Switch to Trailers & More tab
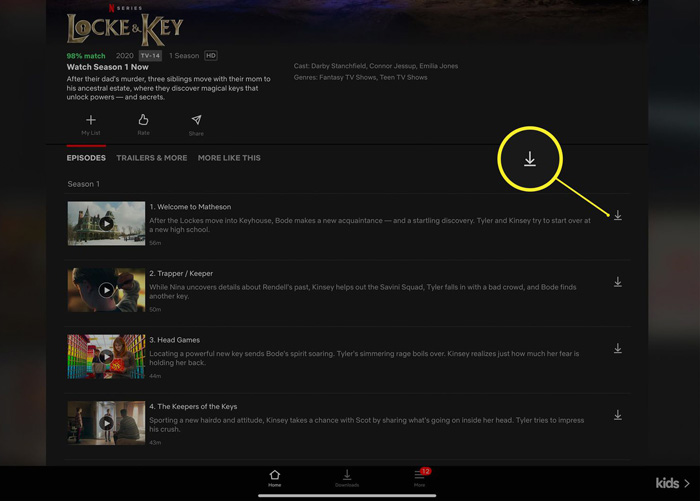Image resolution: width=700 pixels, height=501 pixels. coord(152,158)
